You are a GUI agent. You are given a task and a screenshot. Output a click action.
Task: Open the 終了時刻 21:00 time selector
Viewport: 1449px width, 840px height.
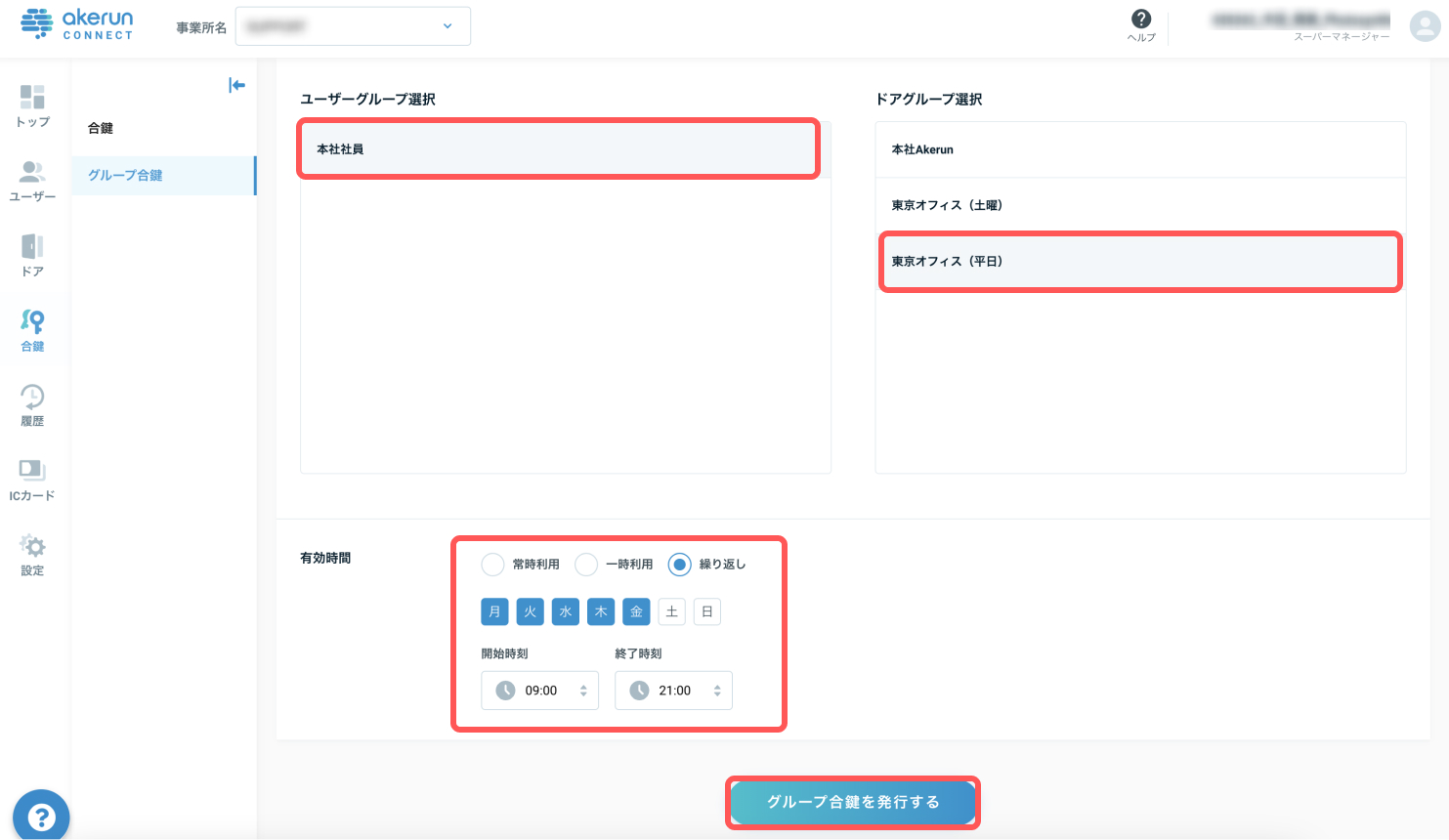click(673, 691)
